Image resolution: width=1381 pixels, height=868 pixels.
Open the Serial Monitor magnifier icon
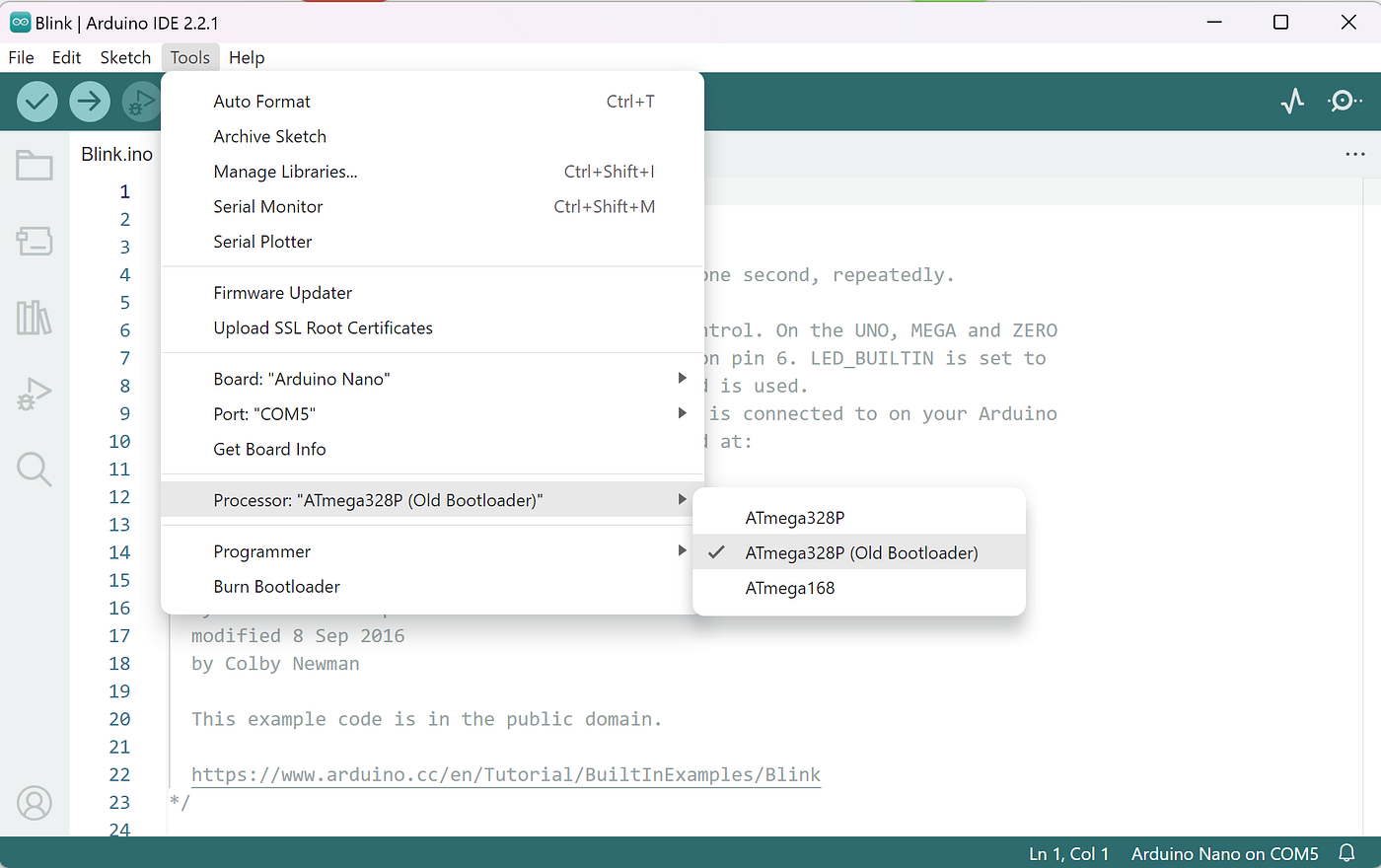[x=1344, y=101]
